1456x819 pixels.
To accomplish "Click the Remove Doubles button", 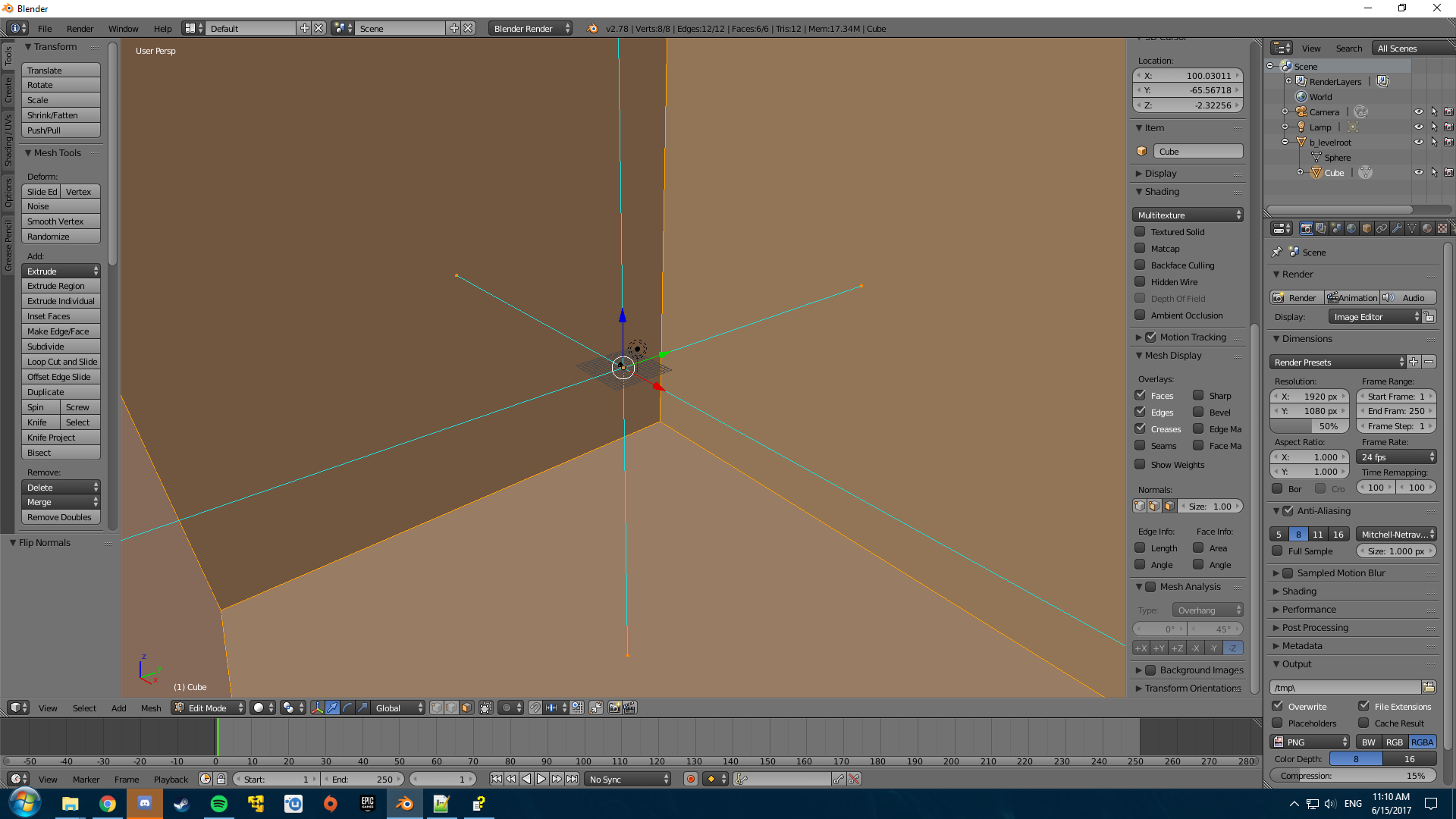I will pos(61,517).
